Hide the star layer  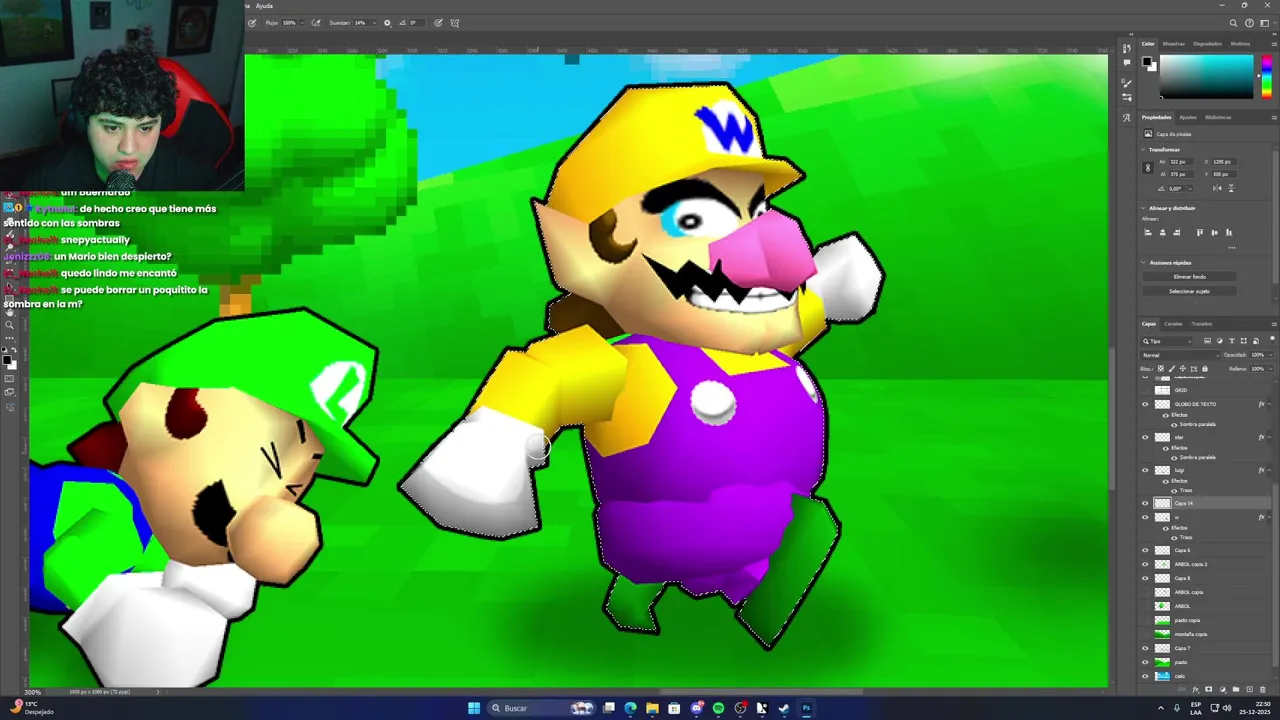(x=1146, y=437)
